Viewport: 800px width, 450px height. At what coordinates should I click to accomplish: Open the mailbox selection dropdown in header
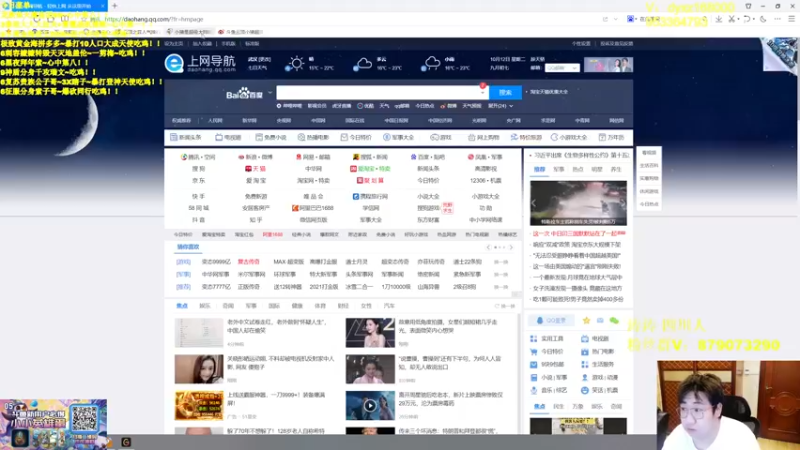562,67
